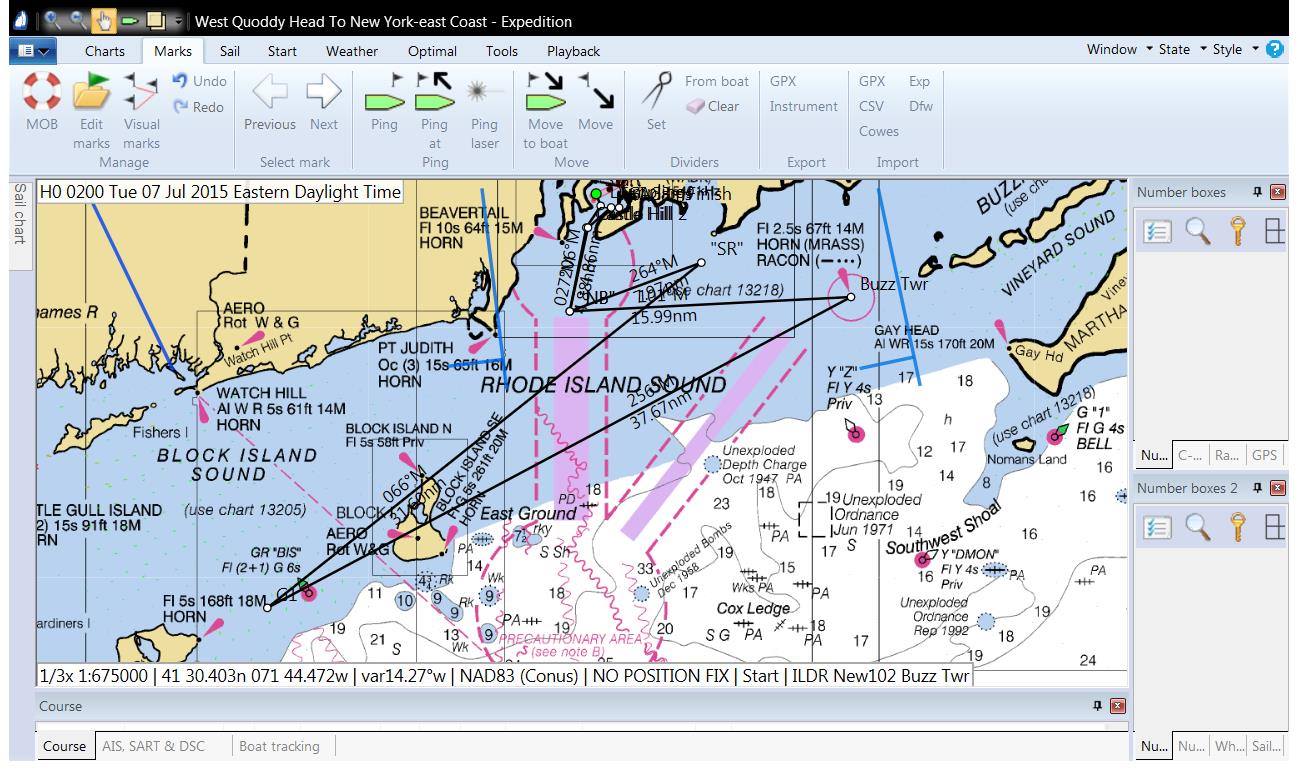
Task: Activate the Move to boat tool
Action: point(545,91)
